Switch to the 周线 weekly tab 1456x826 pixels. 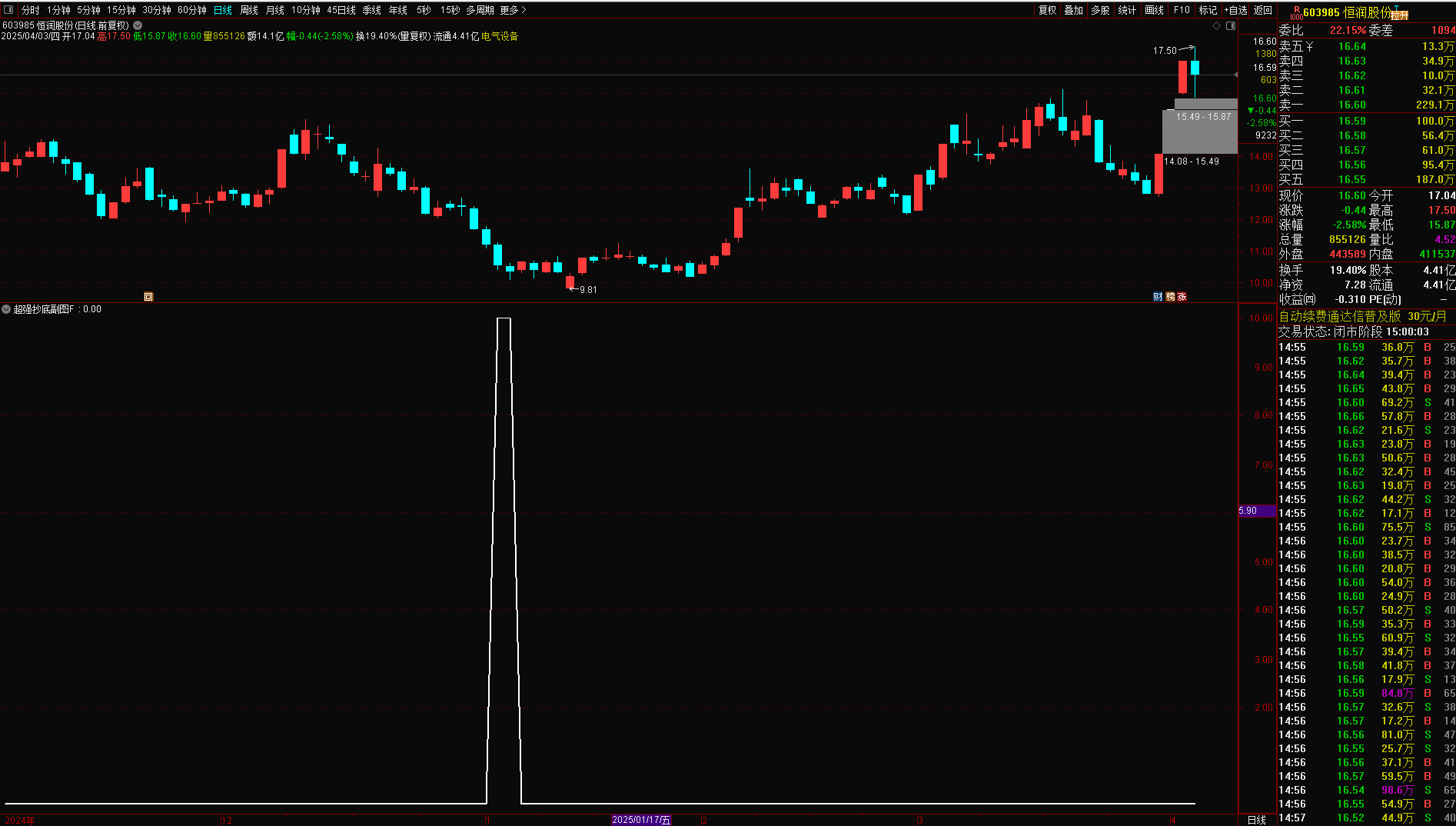click(249, 10)
